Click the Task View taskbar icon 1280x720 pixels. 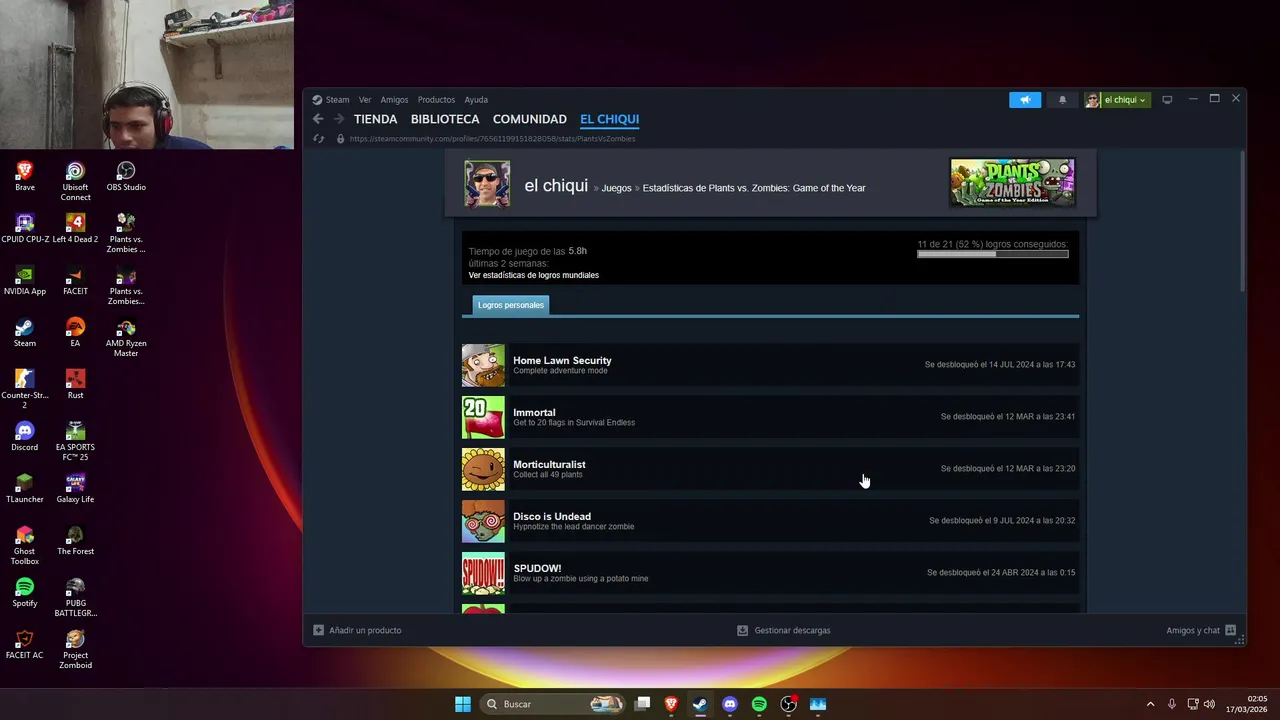[x=643, y=704]
